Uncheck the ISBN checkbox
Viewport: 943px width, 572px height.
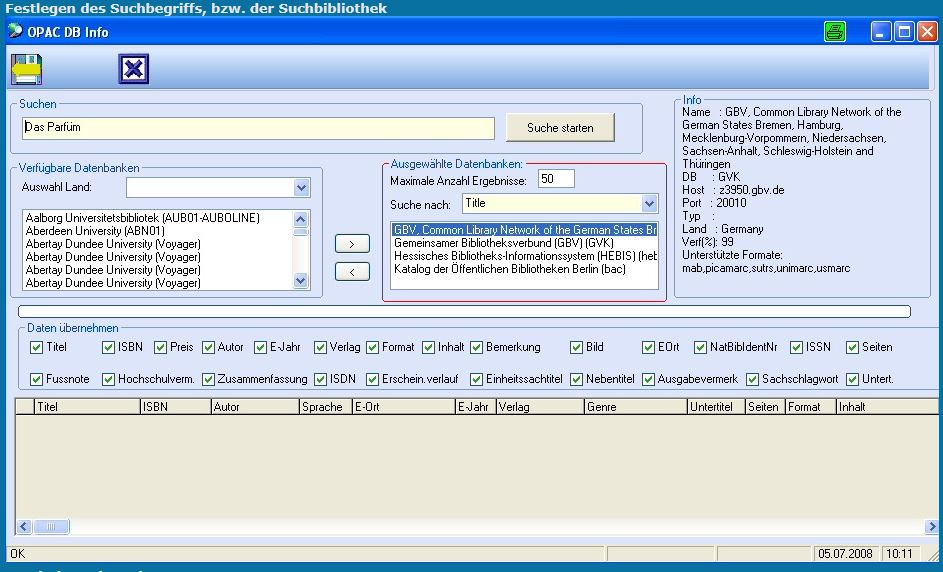109,347
